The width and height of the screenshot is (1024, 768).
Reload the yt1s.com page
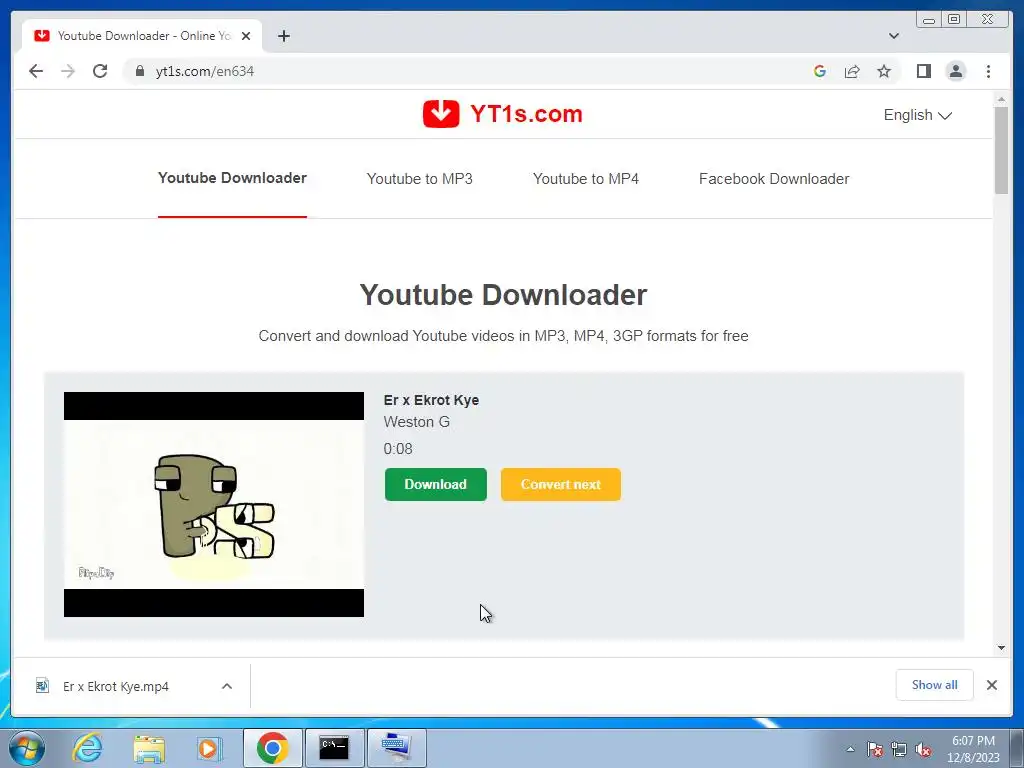pos(100,71)
